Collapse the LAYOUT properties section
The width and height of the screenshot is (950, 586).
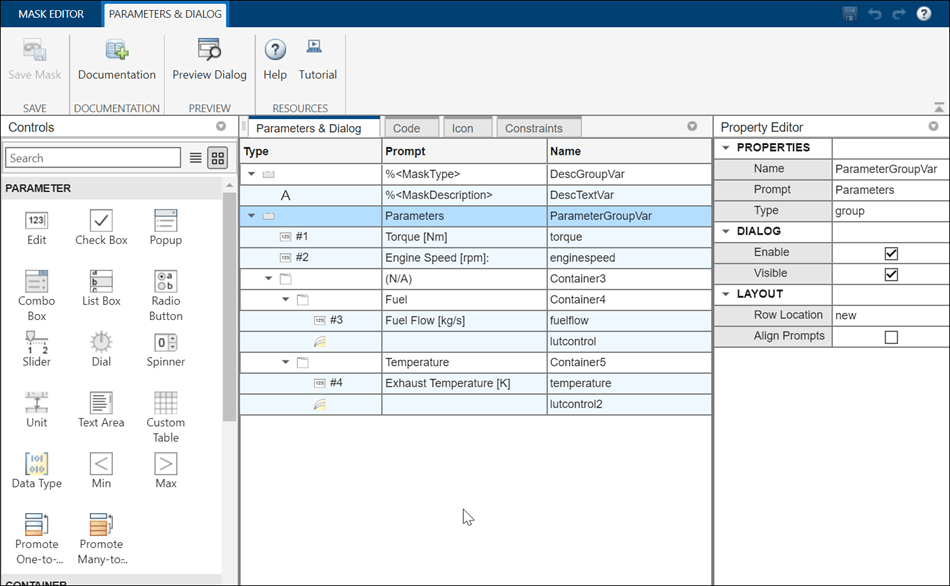click(x=724, y=294)
